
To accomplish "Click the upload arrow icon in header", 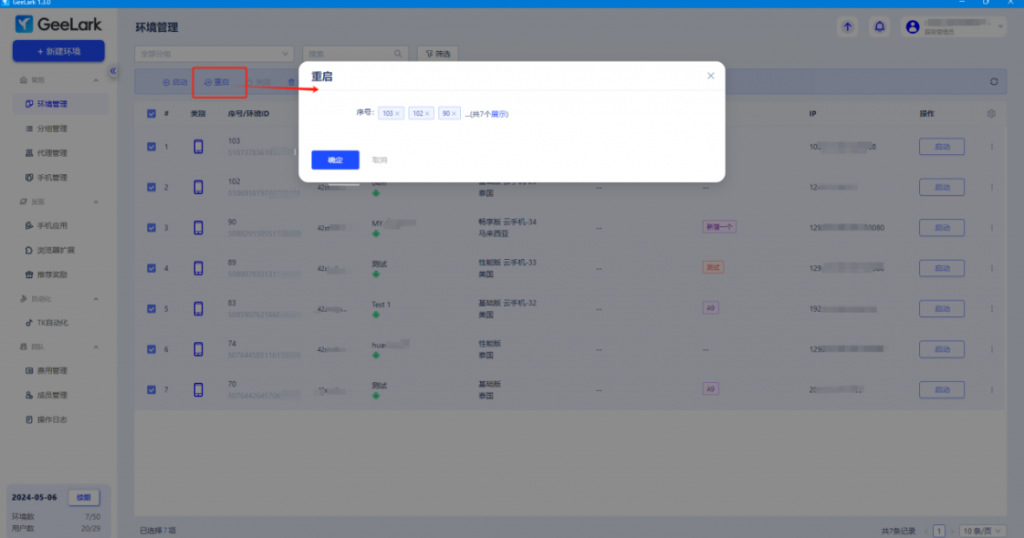I will coord(848,27).
